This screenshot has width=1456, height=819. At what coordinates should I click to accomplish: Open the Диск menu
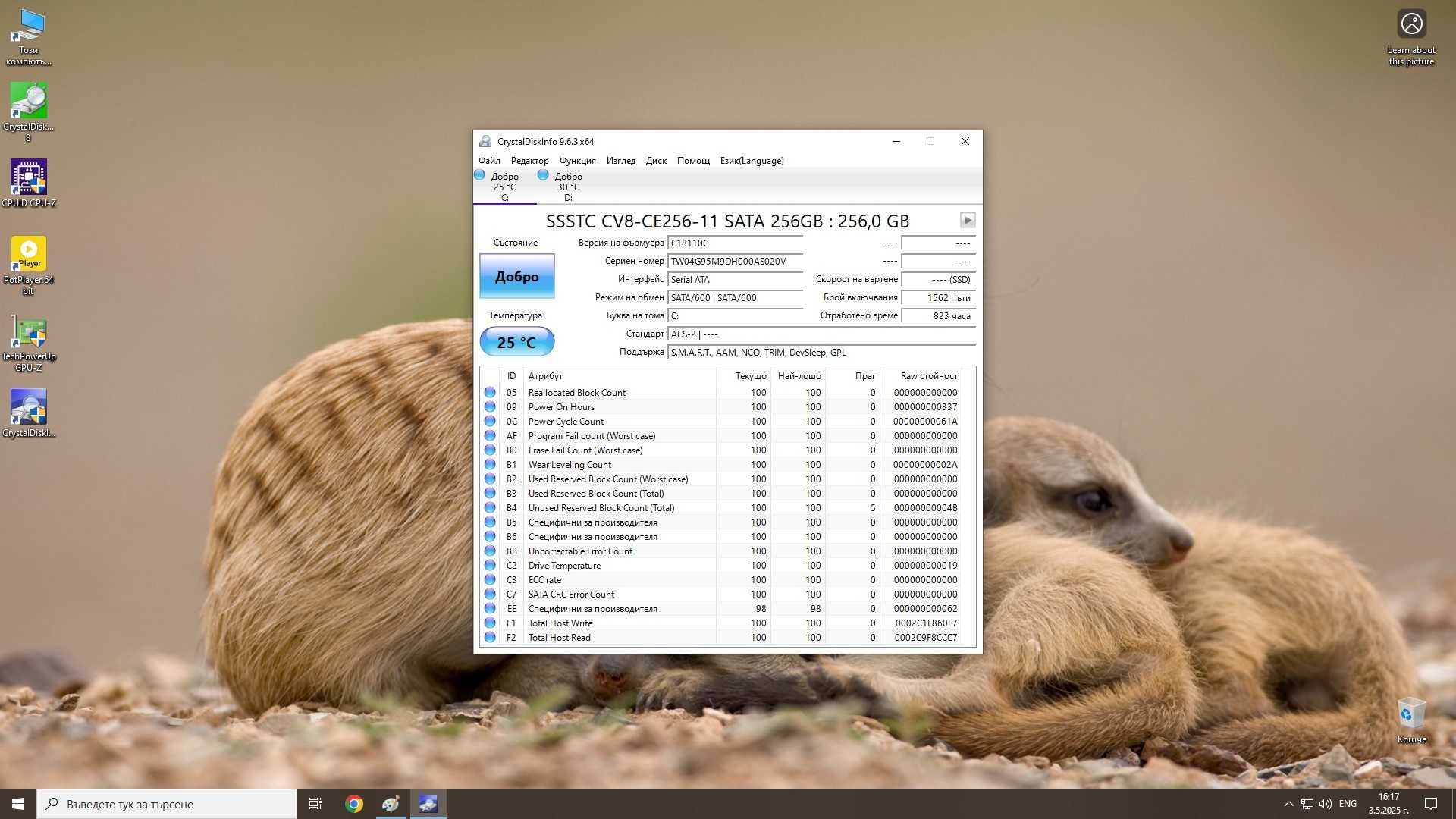(656, 161)
